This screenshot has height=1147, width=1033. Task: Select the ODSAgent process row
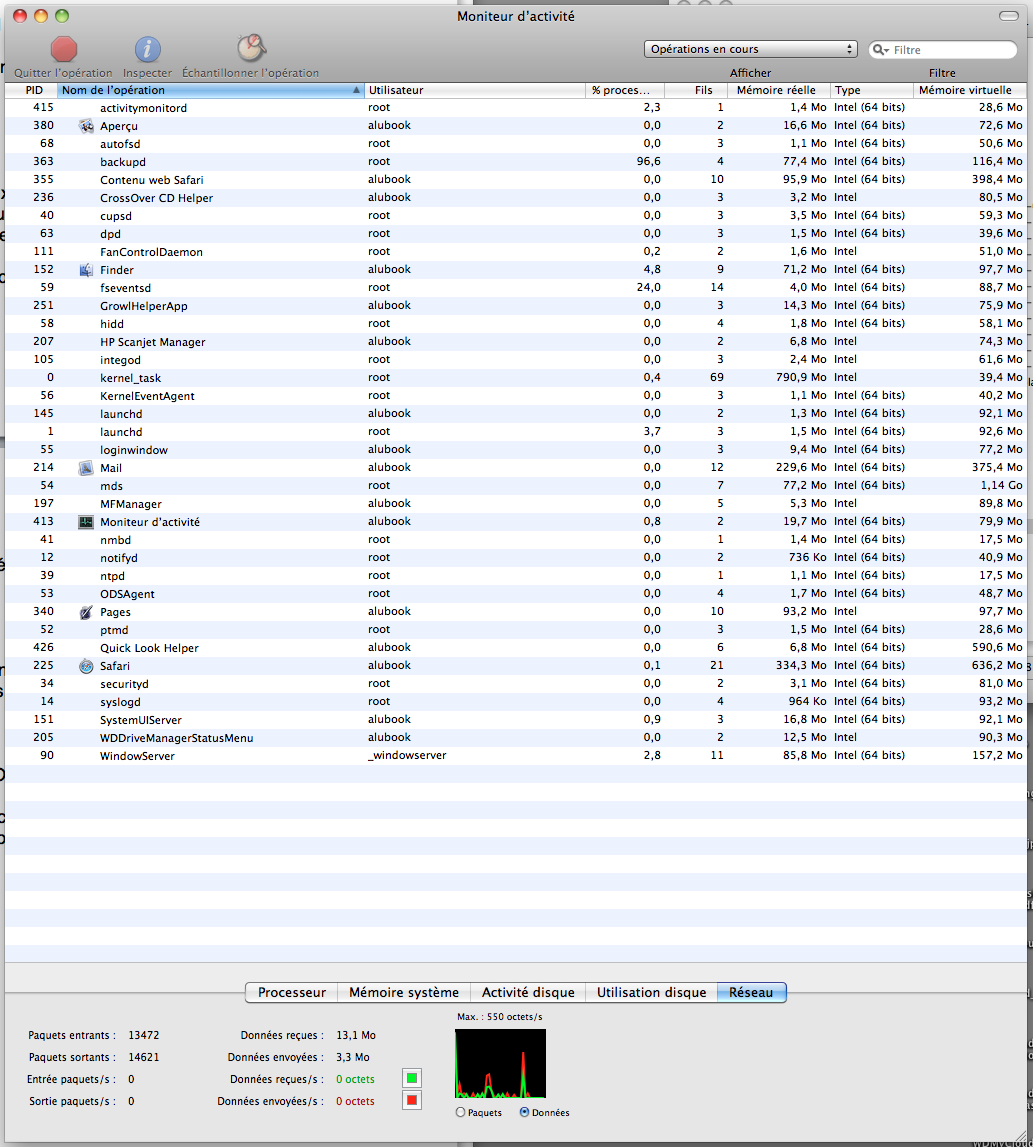516,593
